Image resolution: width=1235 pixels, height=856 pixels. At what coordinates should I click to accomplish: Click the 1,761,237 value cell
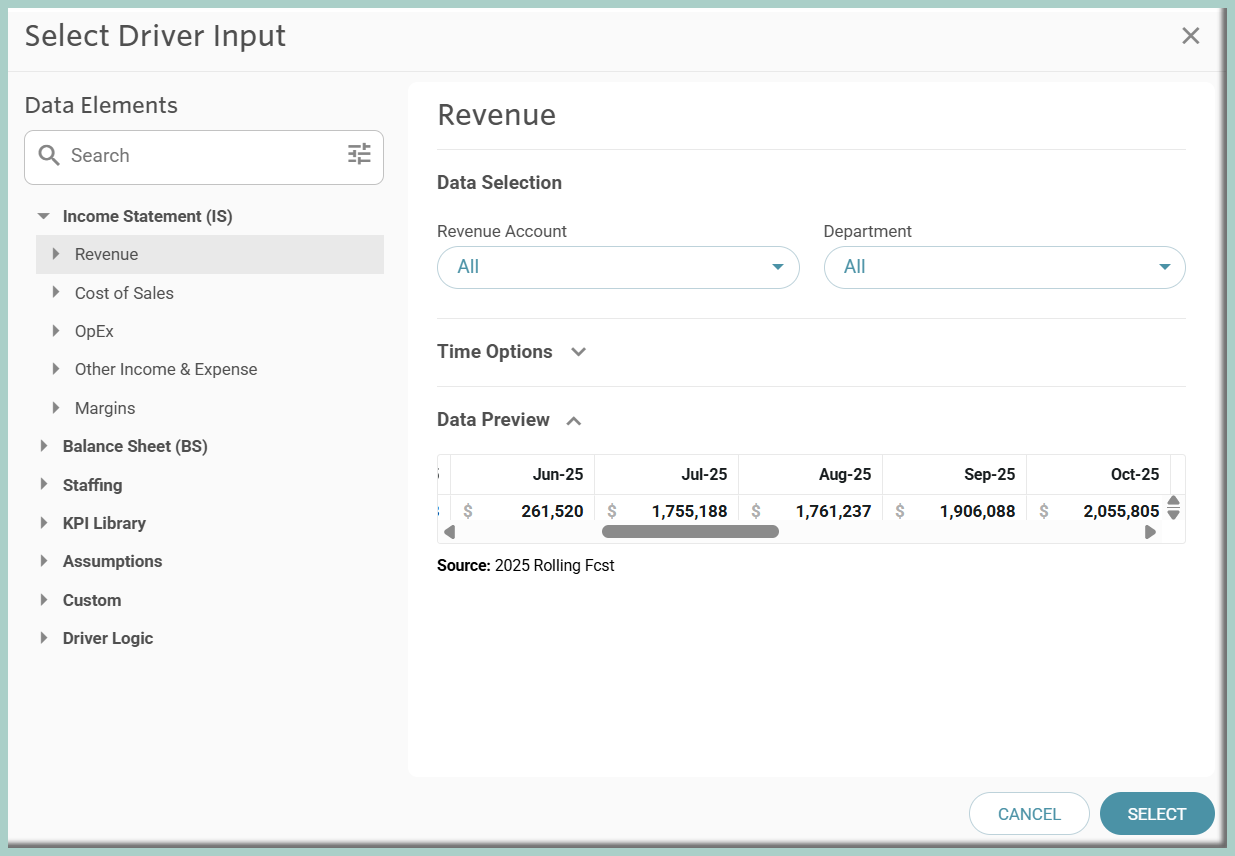click(x=811, y=510)
